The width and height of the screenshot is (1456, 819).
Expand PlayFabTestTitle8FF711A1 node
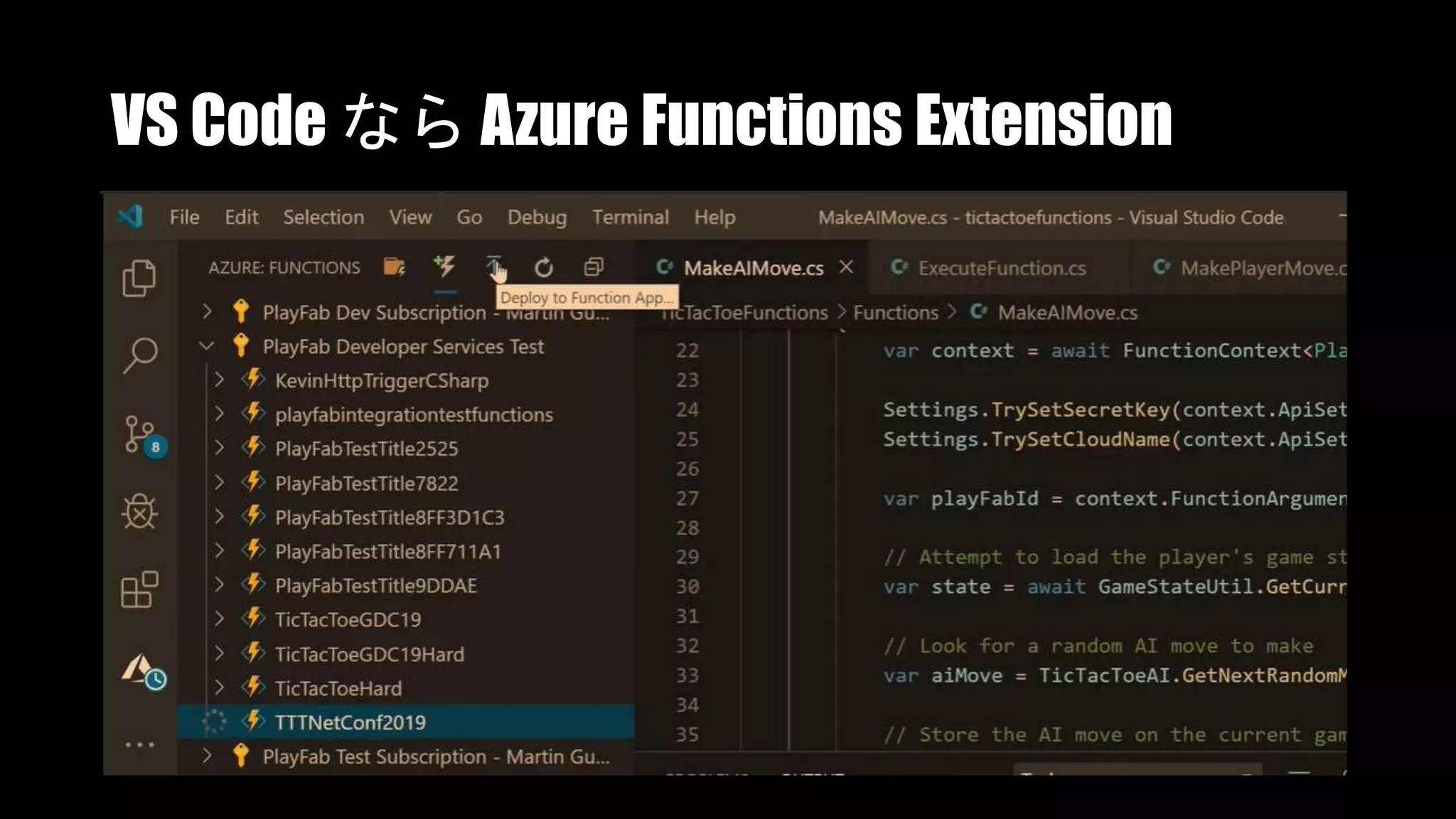coord(219,551)
